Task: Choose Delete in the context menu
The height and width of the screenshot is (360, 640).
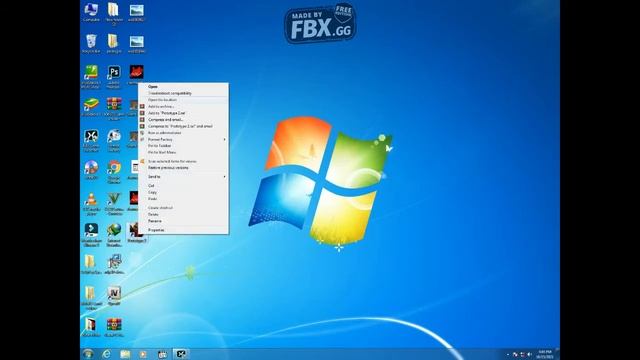Action: tap(183, 214)
